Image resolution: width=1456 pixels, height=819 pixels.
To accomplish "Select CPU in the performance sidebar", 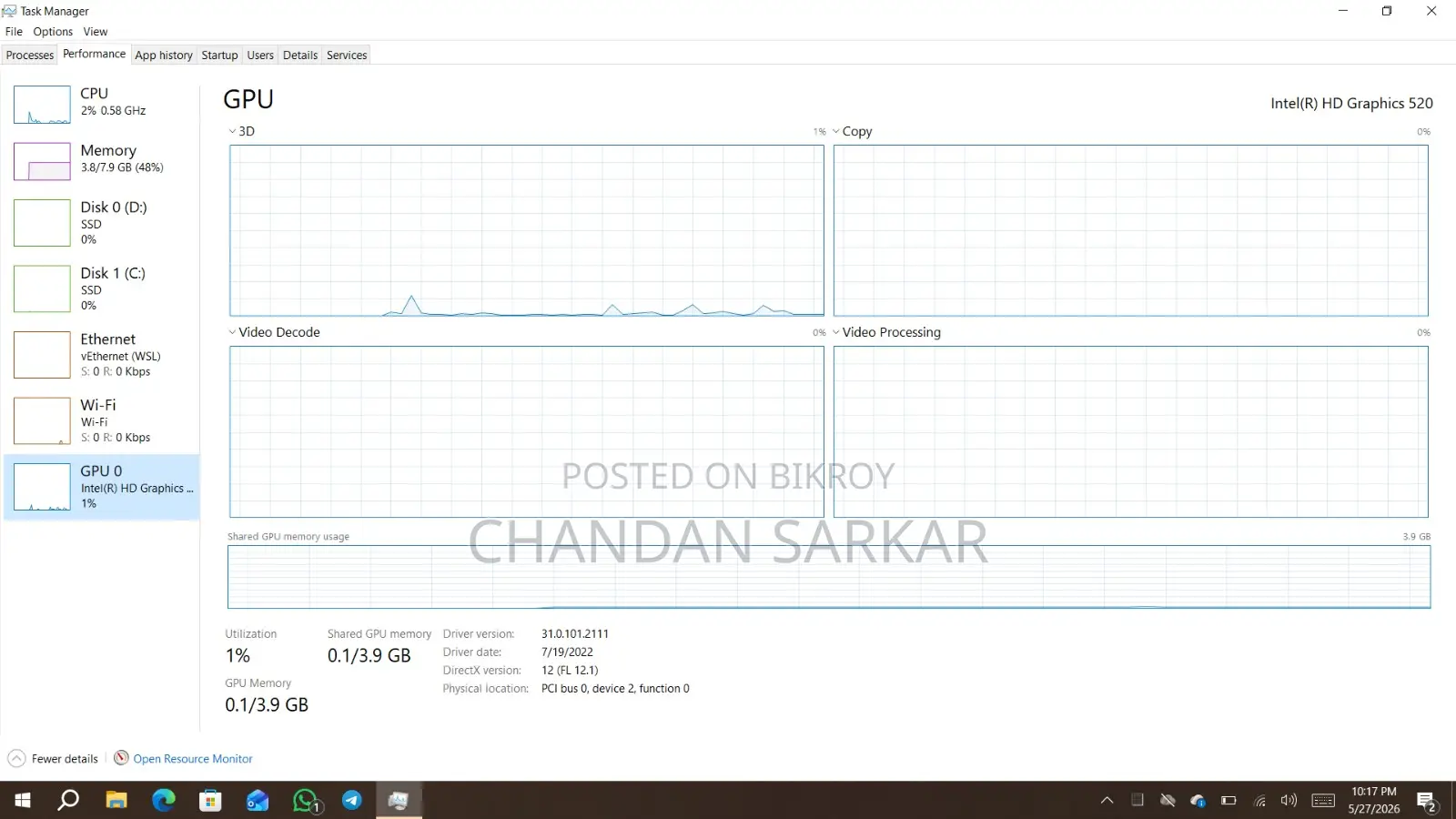I will tap(102, 105).
